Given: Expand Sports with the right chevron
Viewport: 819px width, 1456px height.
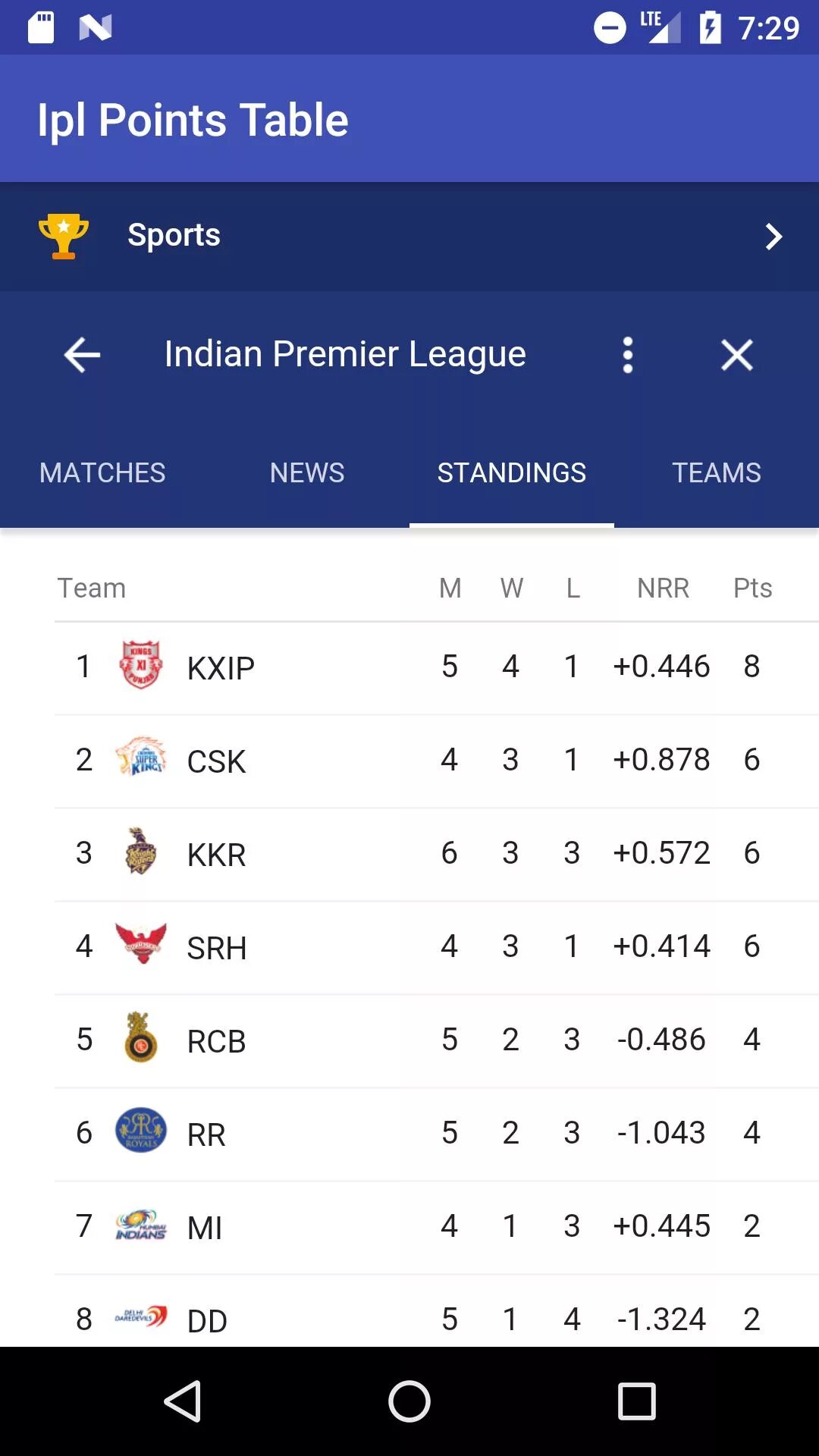Looking at the screenshot, I should coord(773,237).
